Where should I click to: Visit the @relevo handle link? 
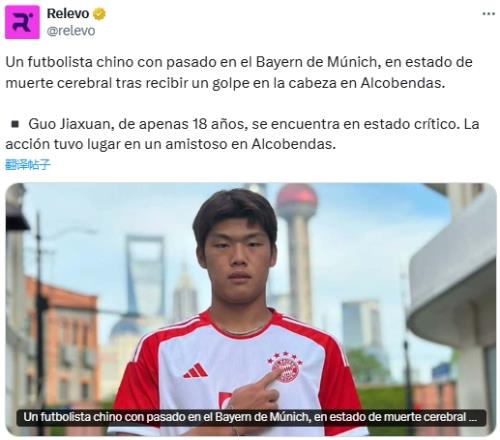point(71,31)
